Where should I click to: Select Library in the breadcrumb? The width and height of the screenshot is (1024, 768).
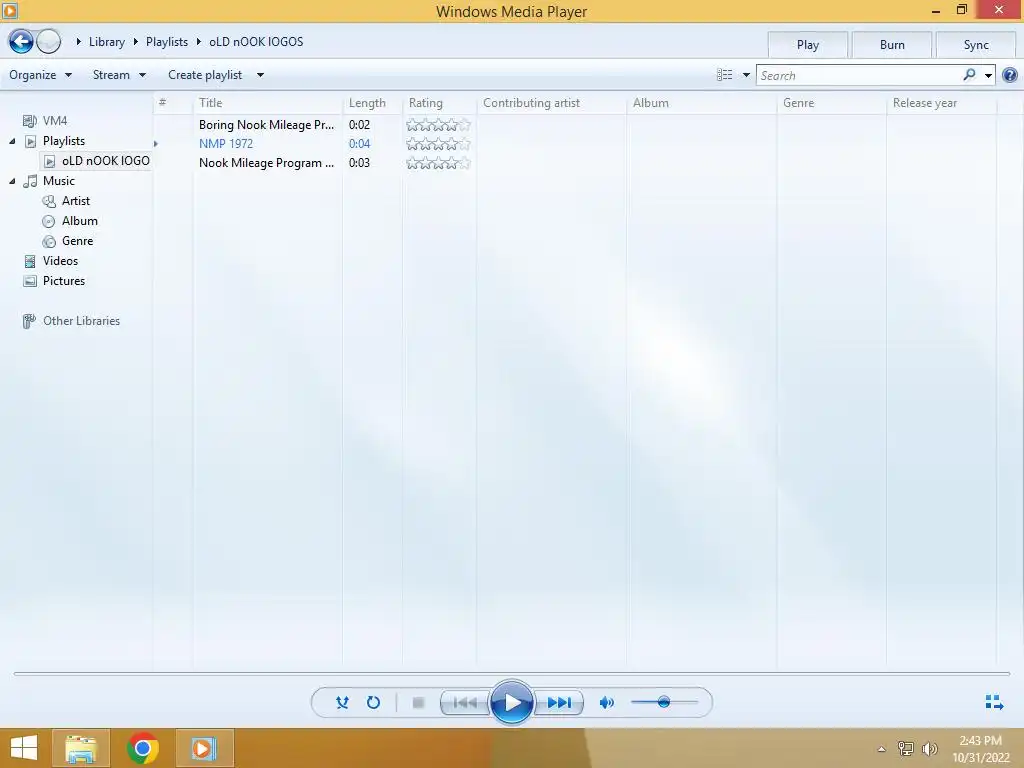(x=106, y=42)
